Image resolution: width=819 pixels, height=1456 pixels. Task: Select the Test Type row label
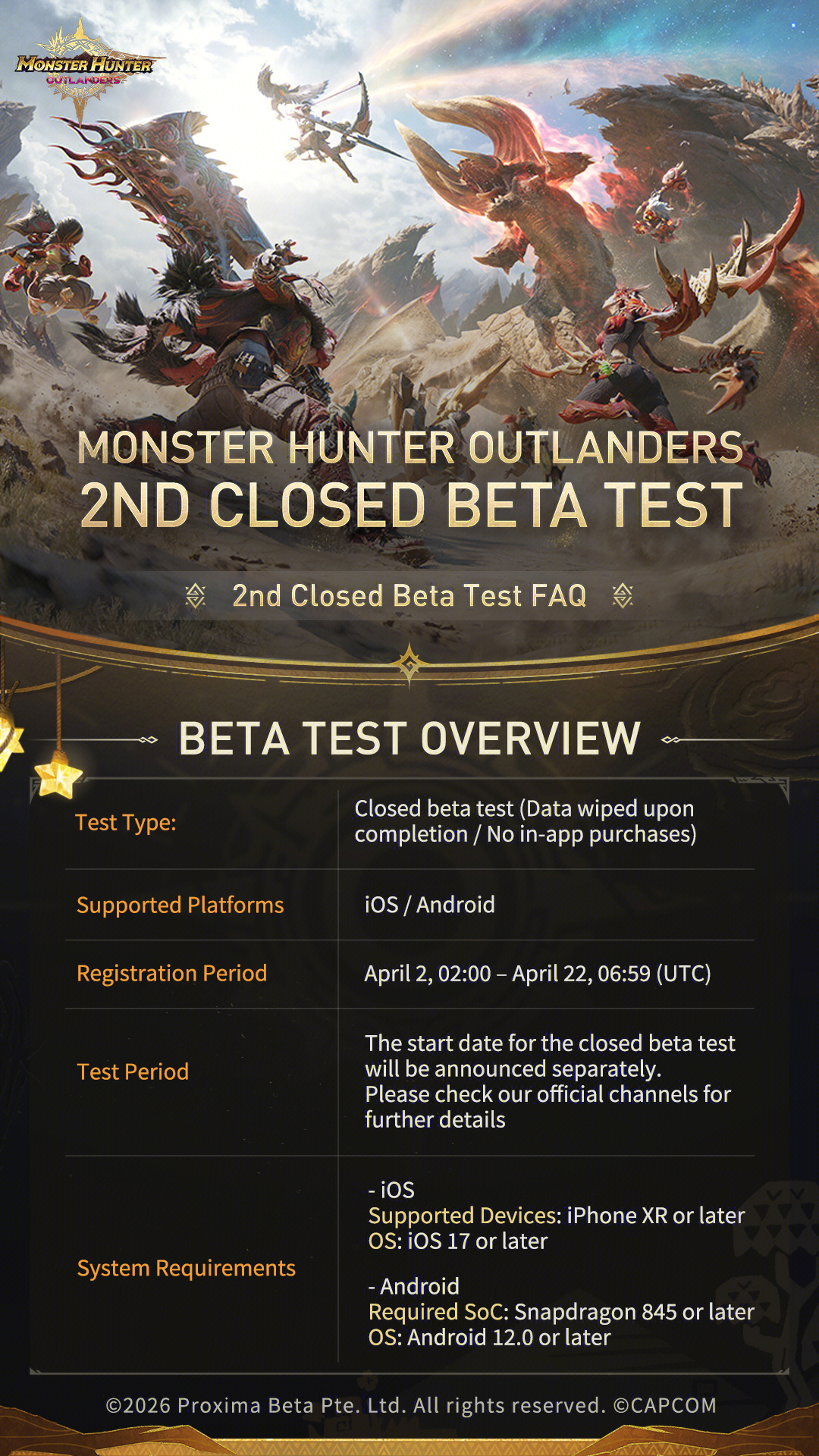[x=126, y=823]
